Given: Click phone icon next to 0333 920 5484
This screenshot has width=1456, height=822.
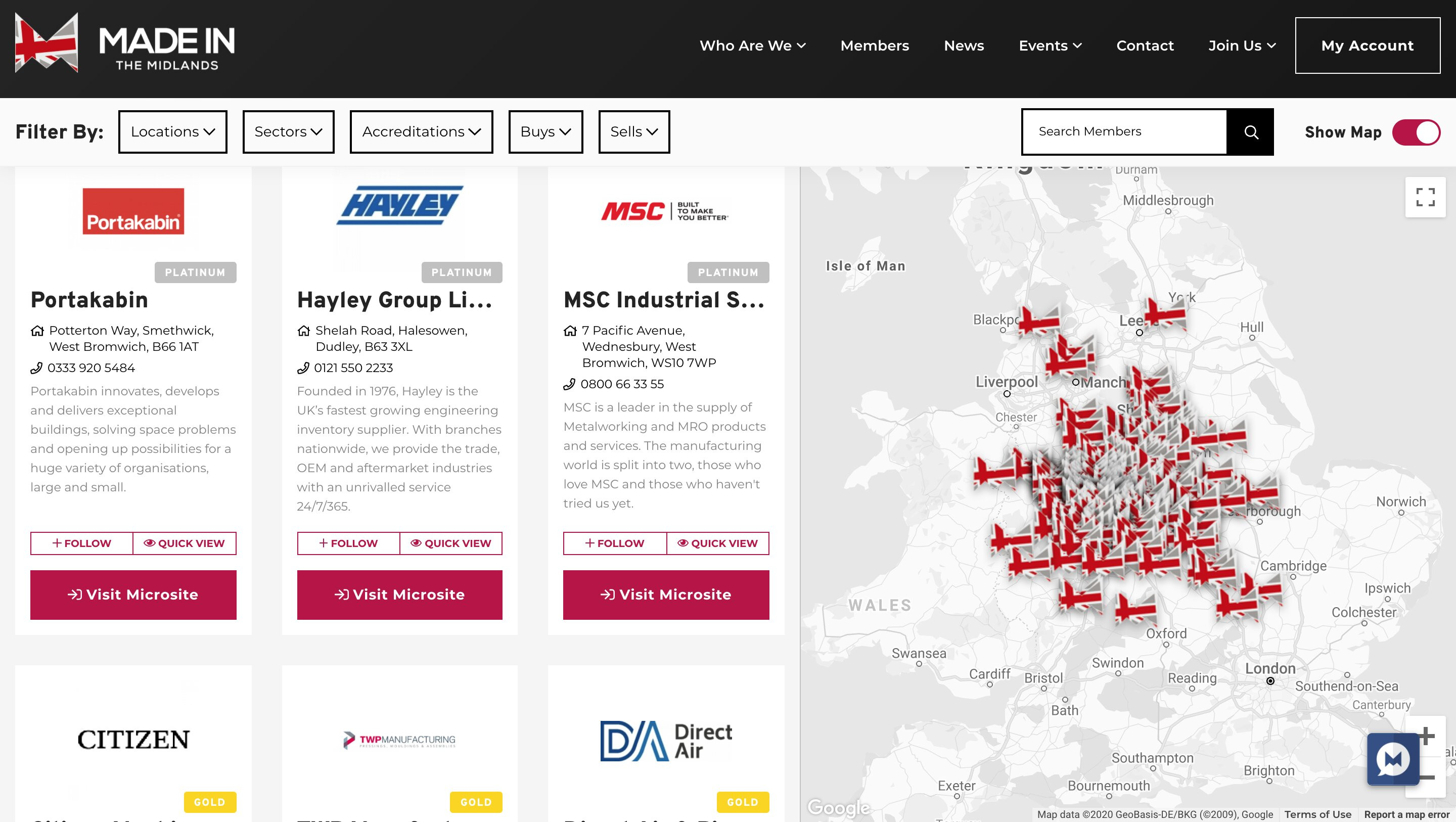Looking at the screenshot, I should click(36, 368).
